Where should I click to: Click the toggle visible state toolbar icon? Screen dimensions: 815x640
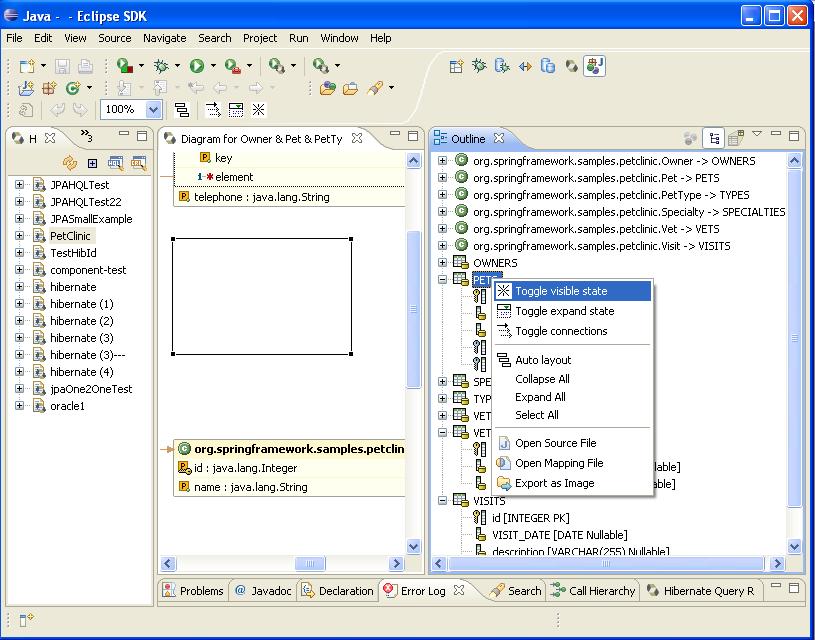259,110
